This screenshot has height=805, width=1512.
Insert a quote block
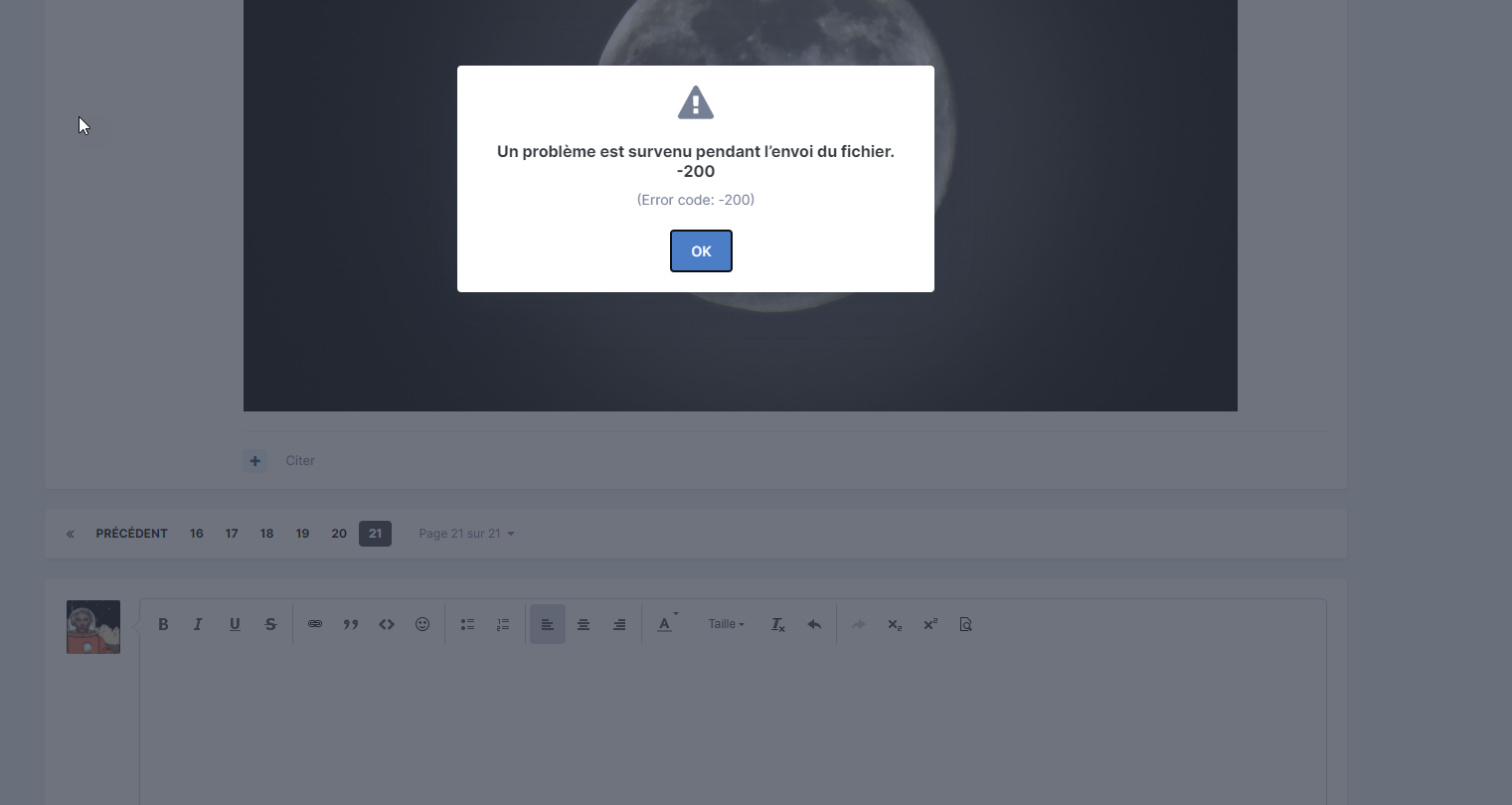point(351,624)
